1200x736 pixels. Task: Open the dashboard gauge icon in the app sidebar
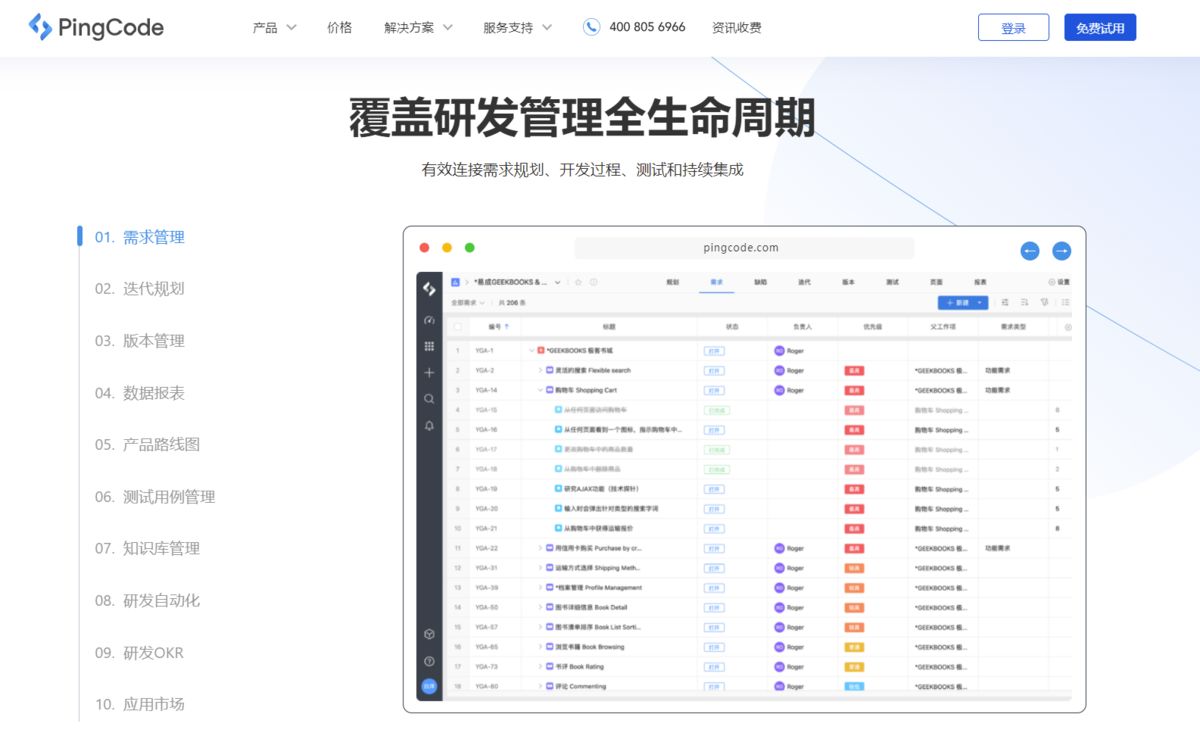[x=429, y=320]
